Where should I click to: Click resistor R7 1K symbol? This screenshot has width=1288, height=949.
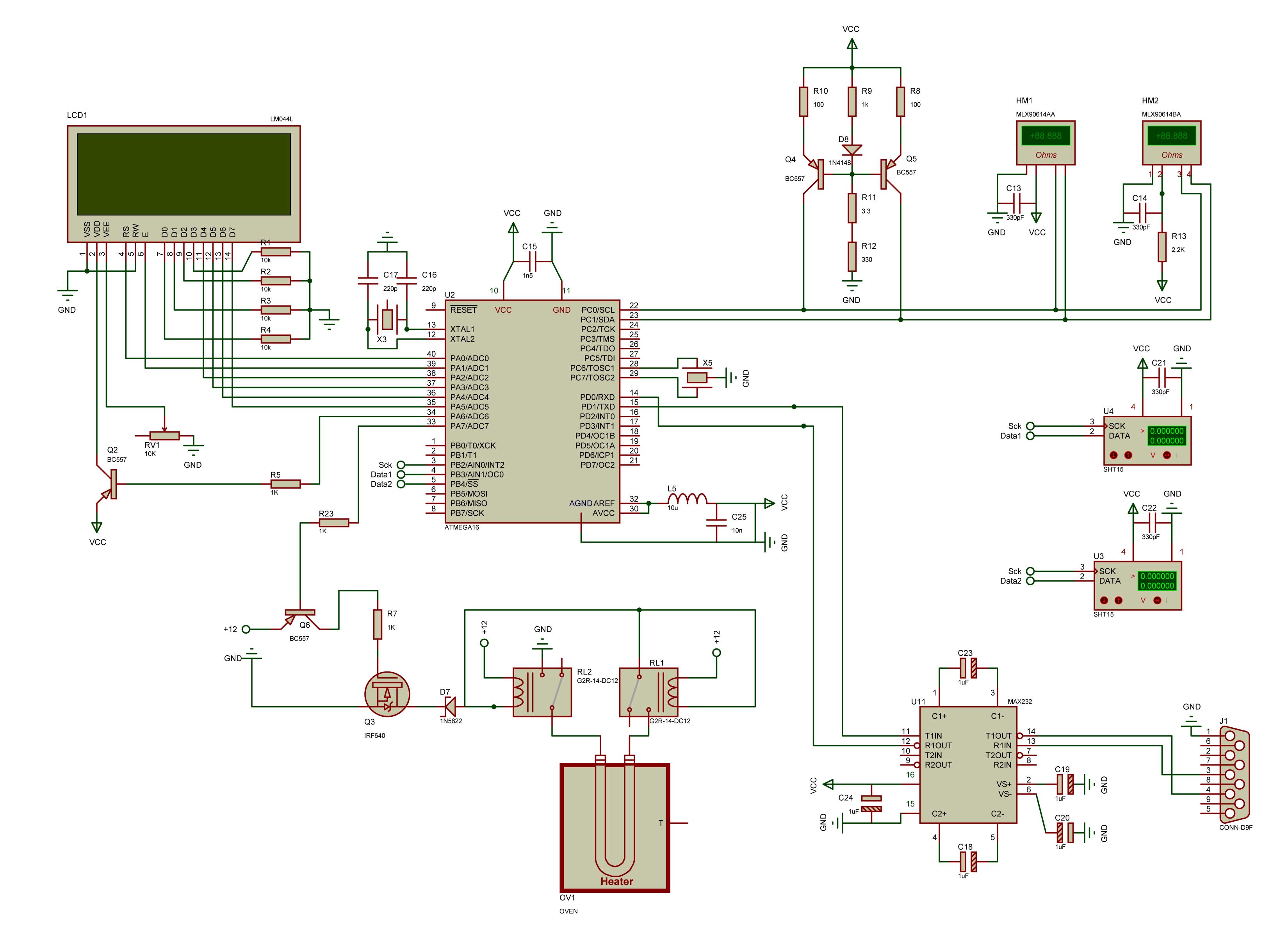(378, 624)
